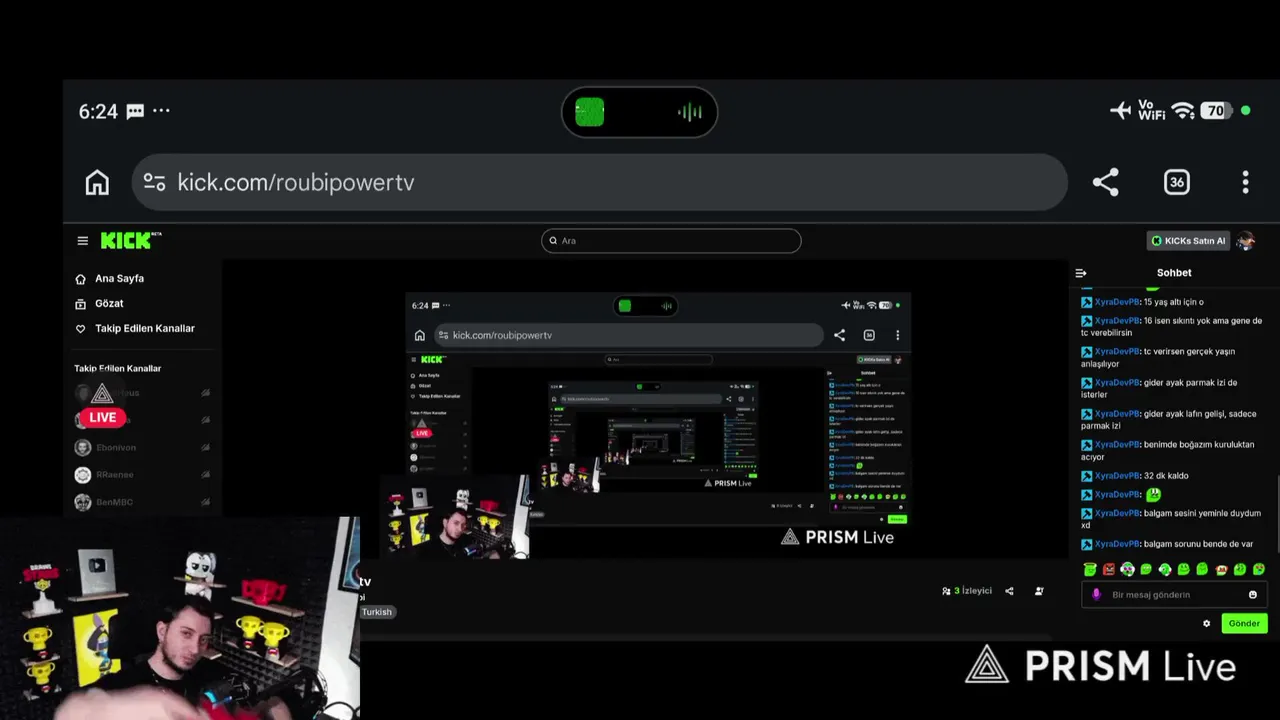Pick the fourth emote in the chat row
1280x720 pixels.
[1146, 569]
